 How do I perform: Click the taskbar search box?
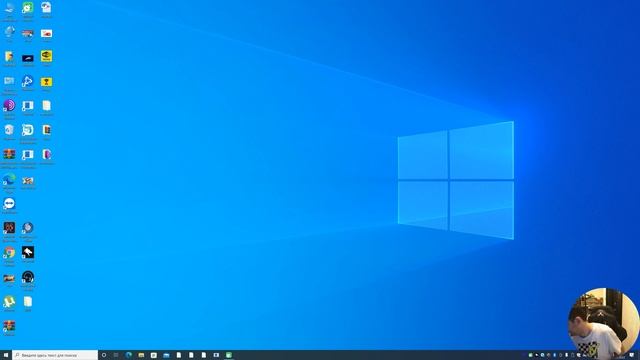(55, 355)
